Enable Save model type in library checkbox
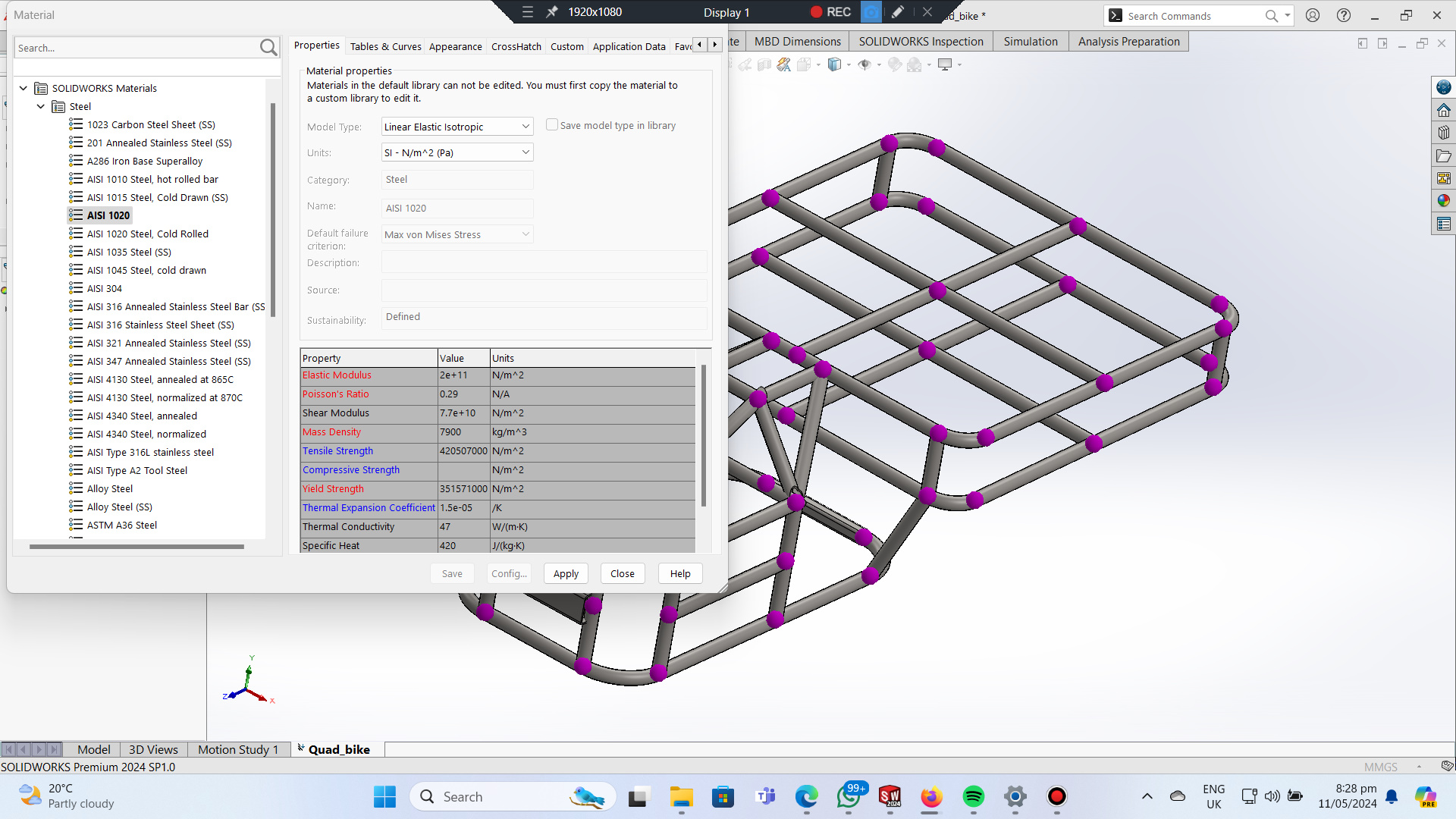The width and height of the screenshot is (1456, 819). pyautogui.click(x=552, y=125)
